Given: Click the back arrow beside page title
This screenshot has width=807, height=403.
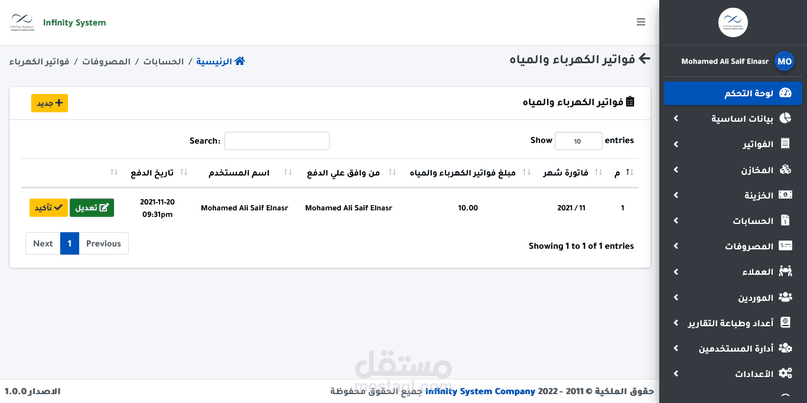Looking at the screenshot, I should click(x=644, y=60).
